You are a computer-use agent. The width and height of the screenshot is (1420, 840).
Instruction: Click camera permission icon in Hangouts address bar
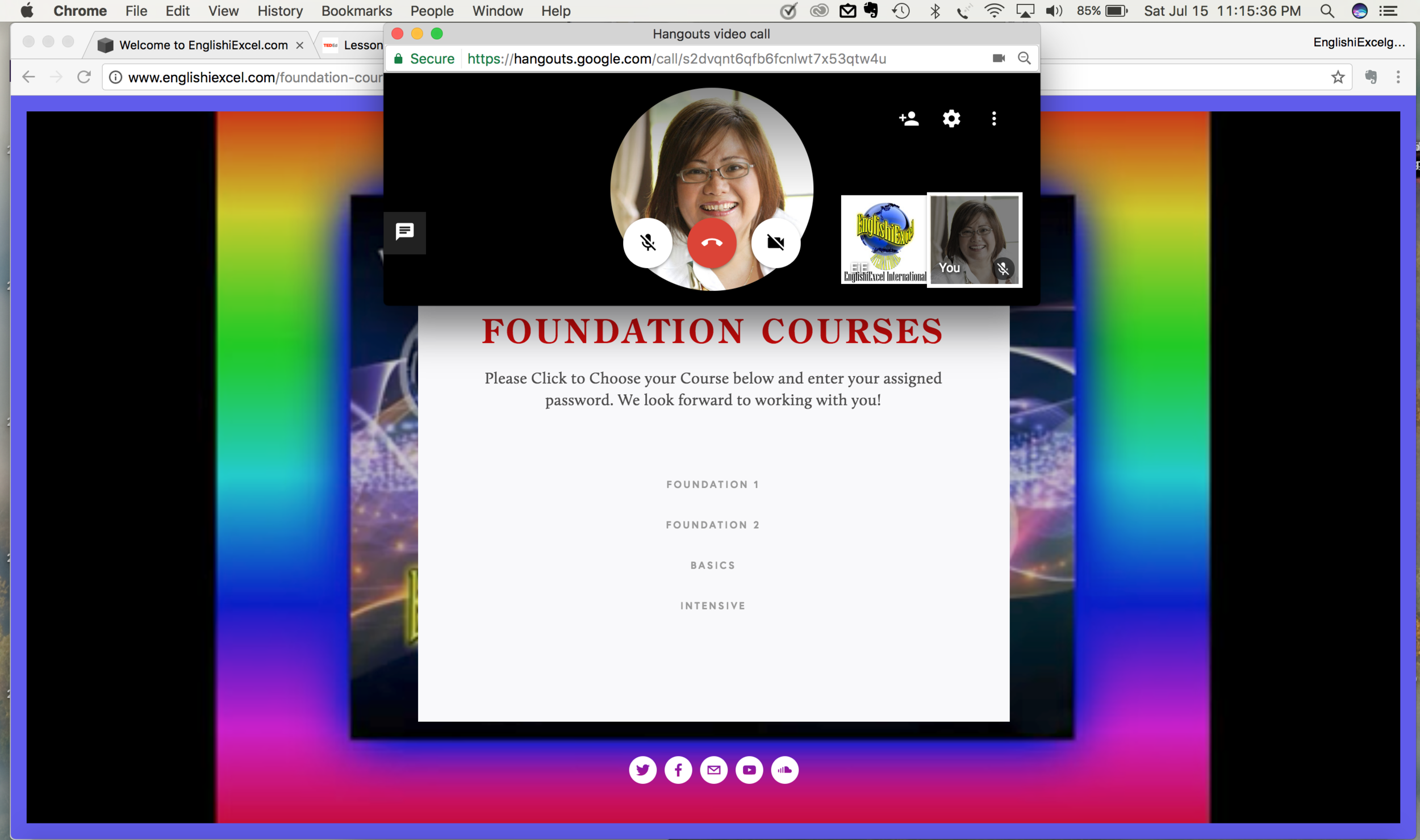[999, 58]
